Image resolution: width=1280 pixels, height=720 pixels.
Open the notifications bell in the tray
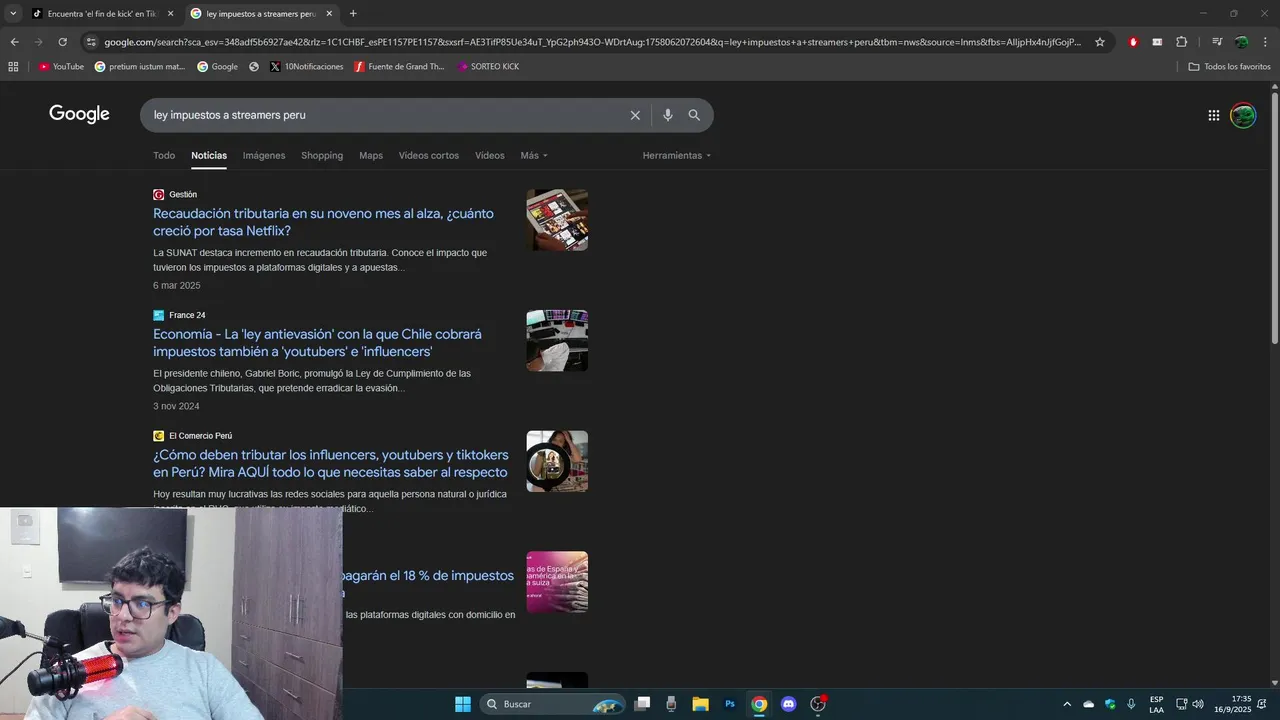pyautogui.click(x=1261, y=704)
